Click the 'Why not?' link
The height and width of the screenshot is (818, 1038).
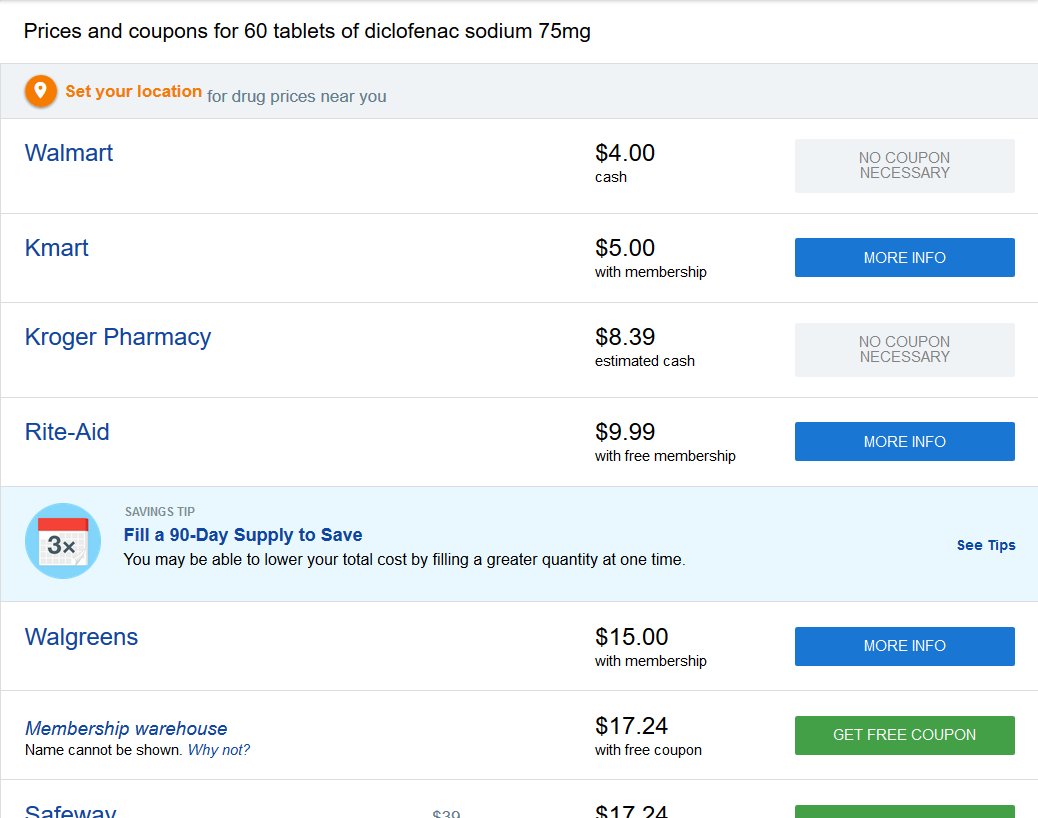[x=218, y=750]
